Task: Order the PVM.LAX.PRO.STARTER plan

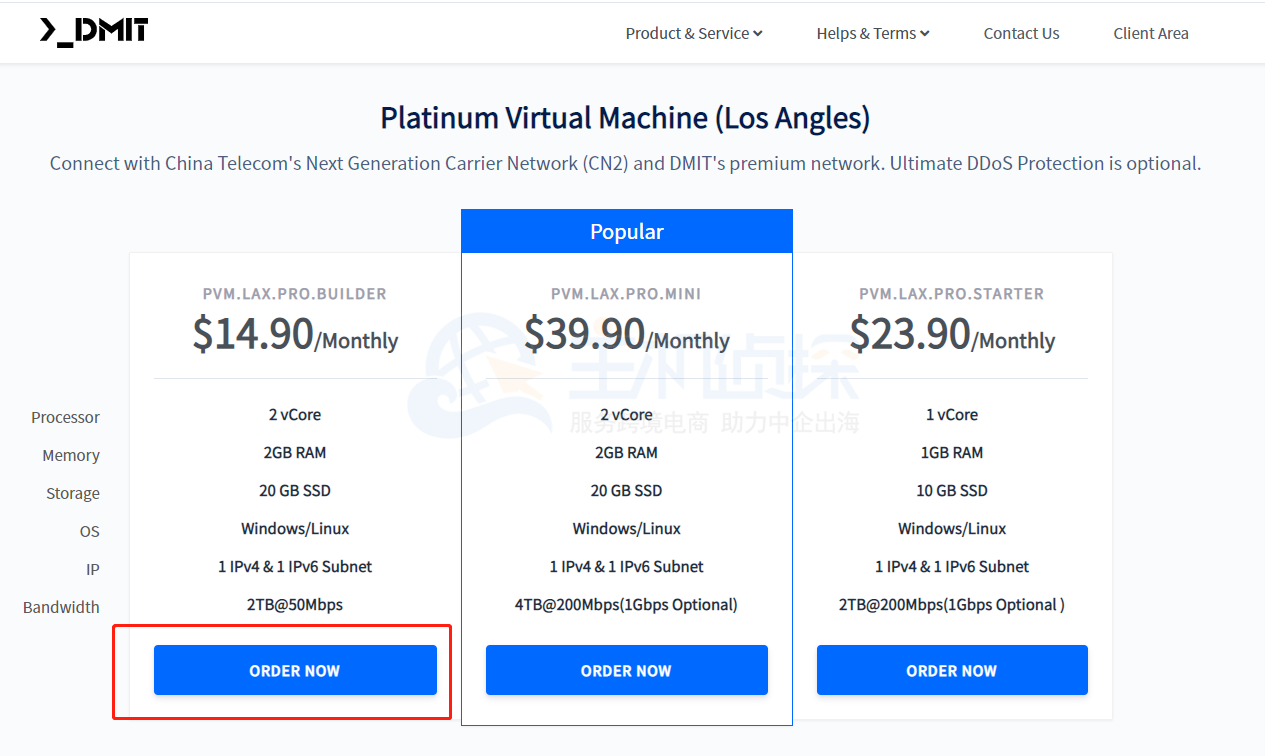Action: (951, 670)
